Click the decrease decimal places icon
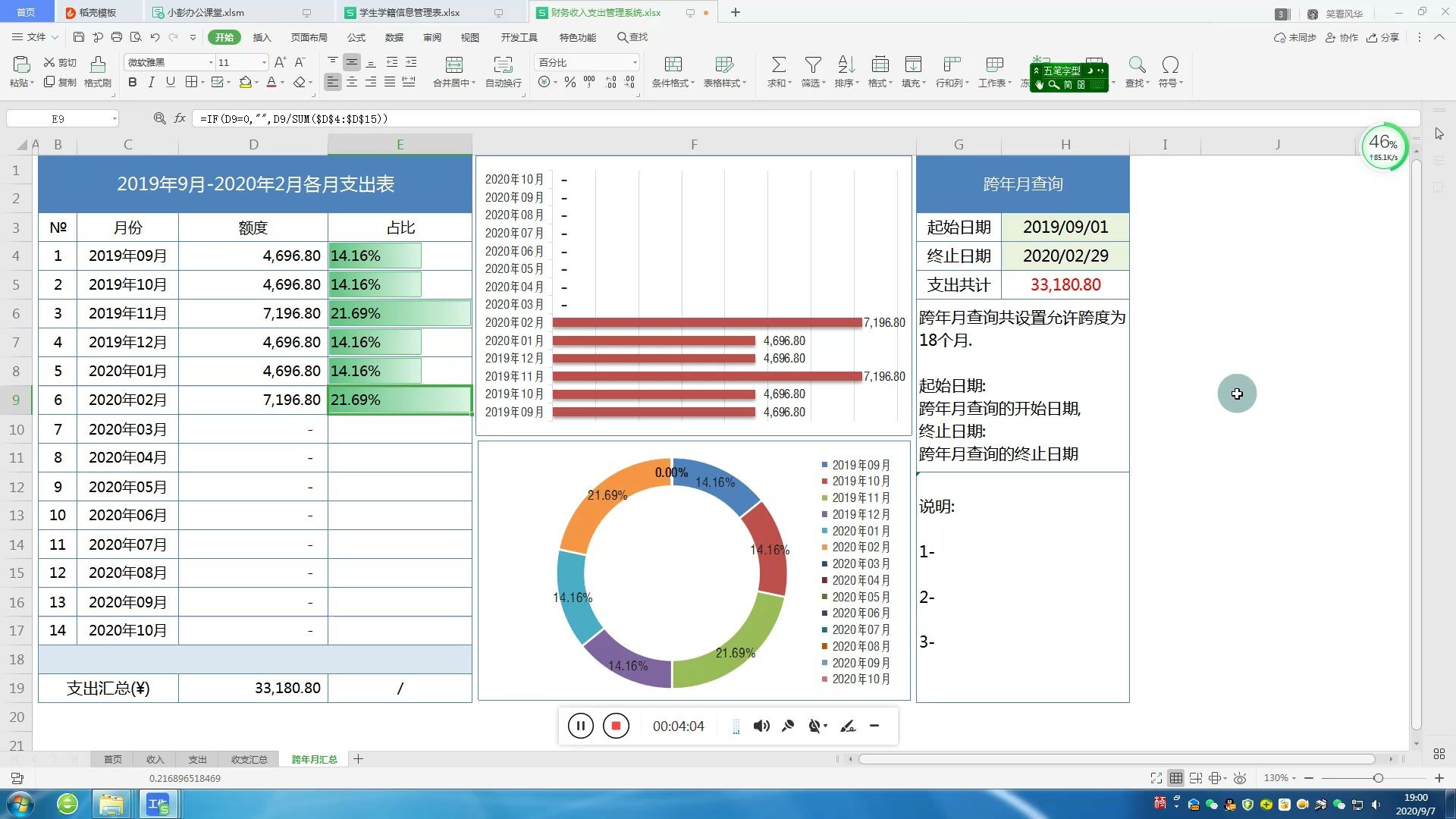1456x819 pixels. click(629, 82)
